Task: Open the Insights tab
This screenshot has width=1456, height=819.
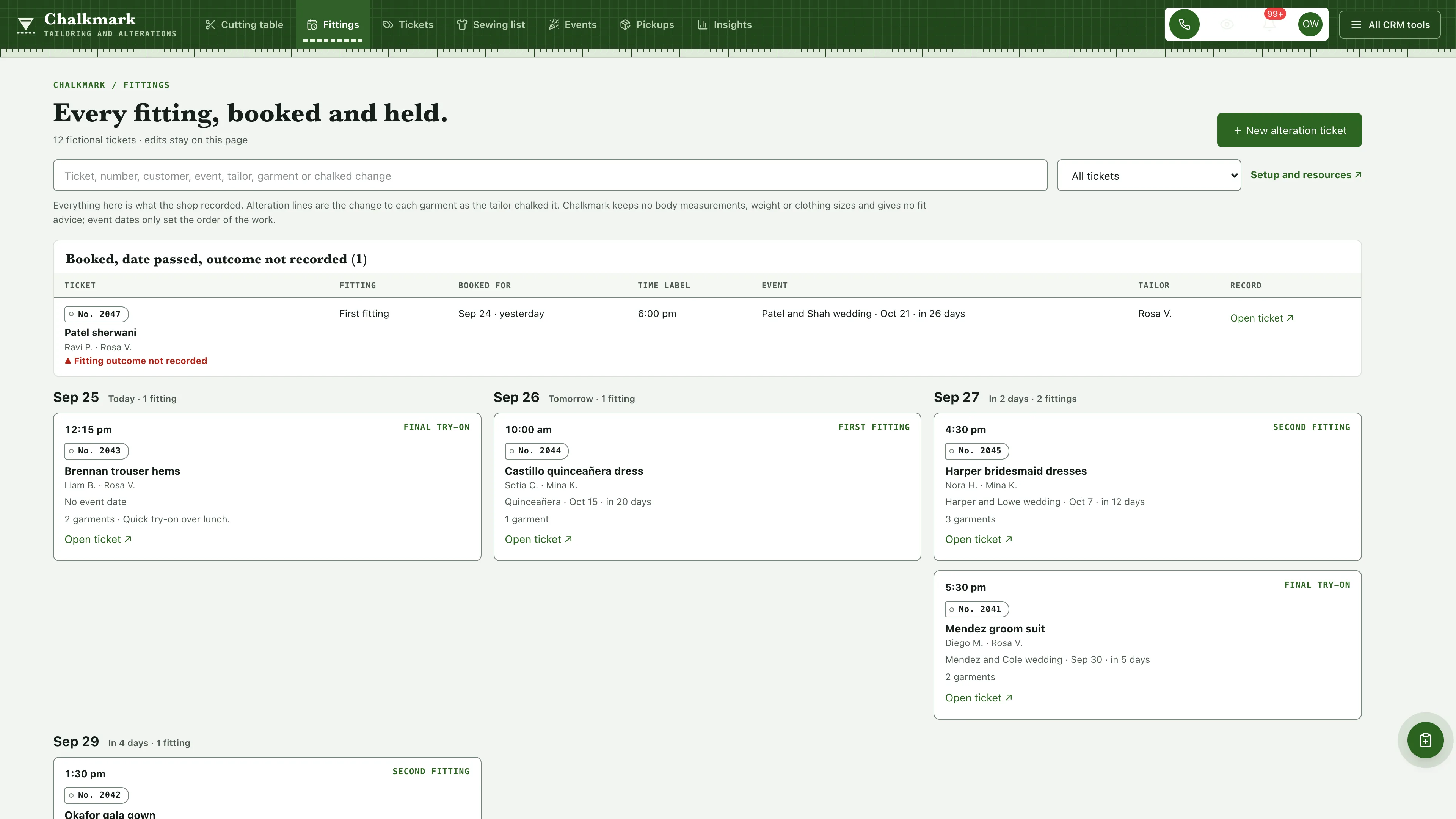Action: click(724, 24)
